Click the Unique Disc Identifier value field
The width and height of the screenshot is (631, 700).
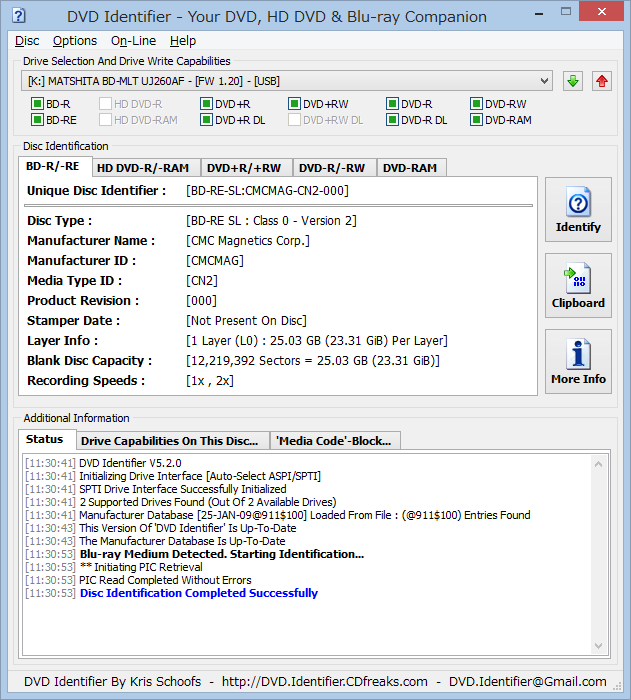267,191
